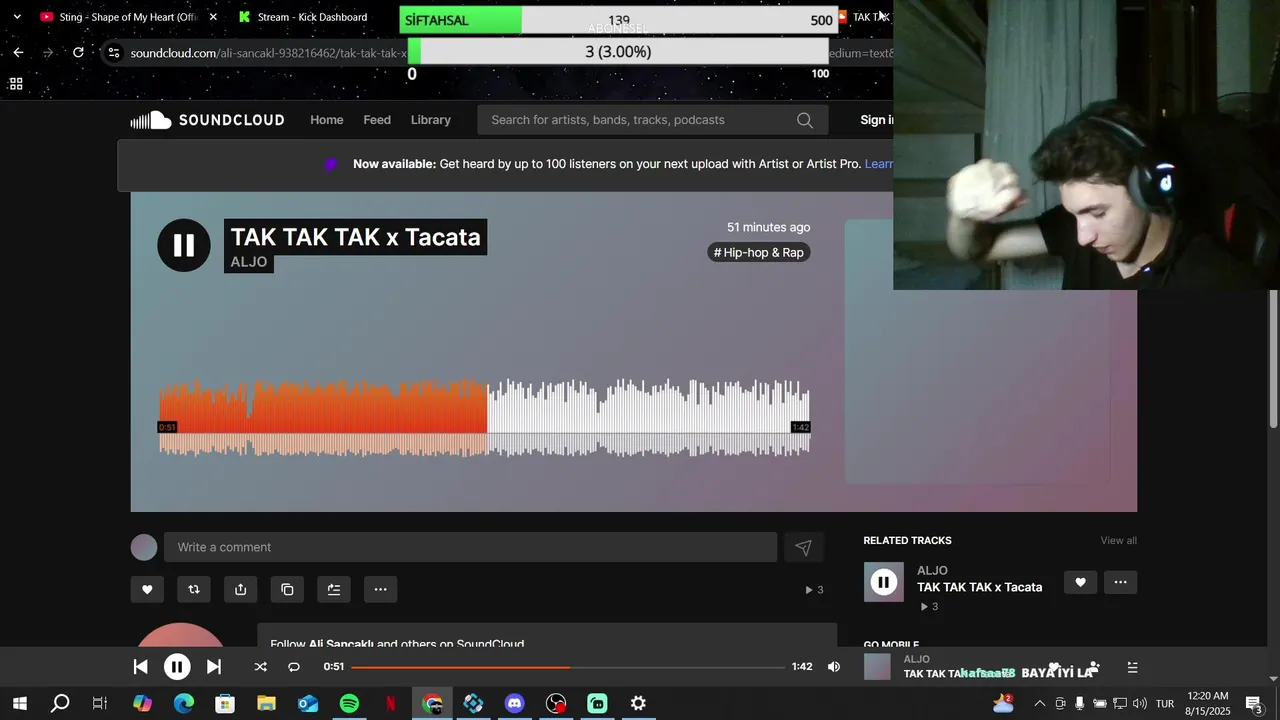Toggle repeat in the player bar
The height and width of the screenshot is (720, 1280).
[x=294, y=667]
